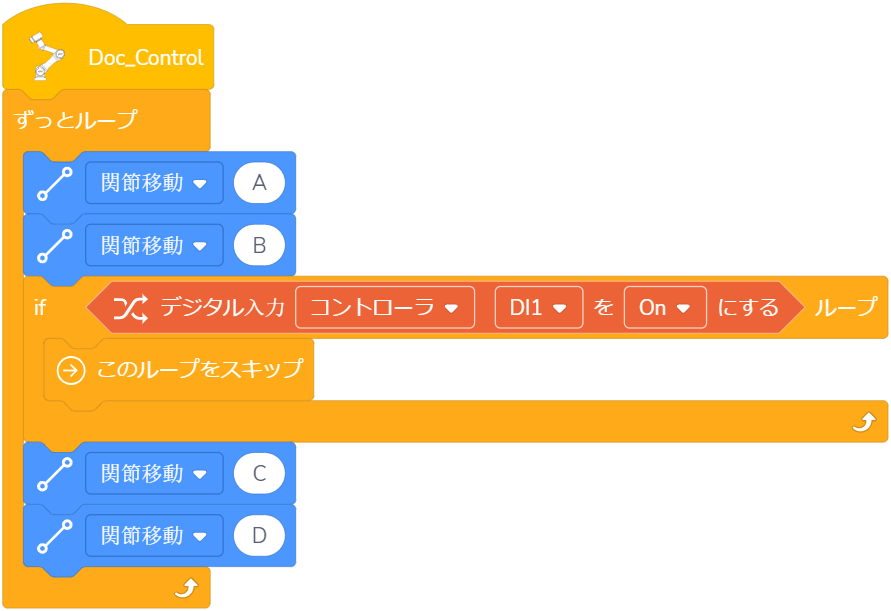The height and width of the screenshot is (611, 891).
Task: Click the forever-loop return arrow at bottom
Action: 186,589
